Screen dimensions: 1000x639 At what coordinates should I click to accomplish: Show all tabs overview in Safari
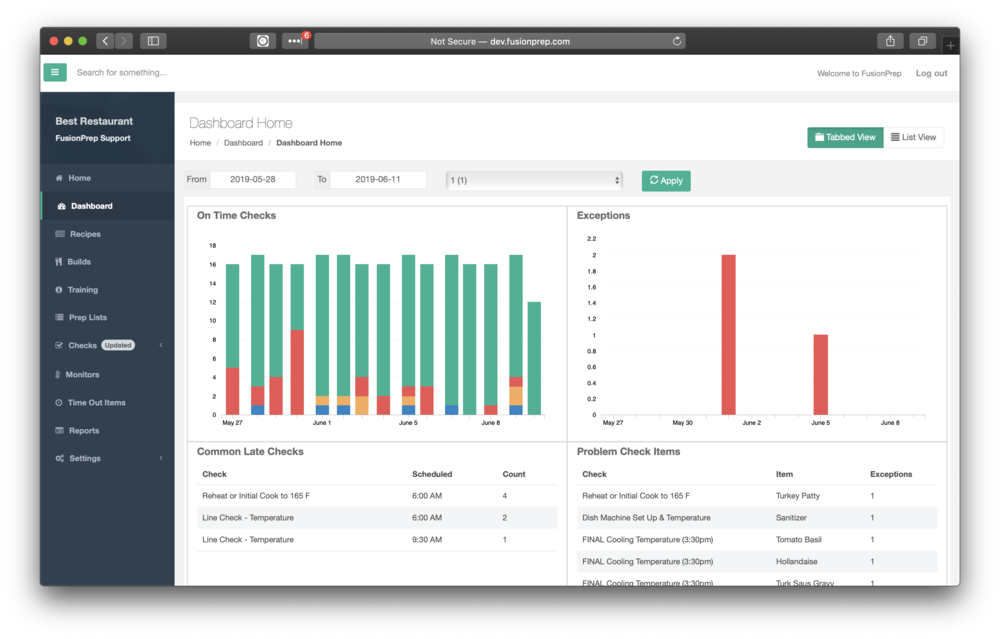coord(922,41)
